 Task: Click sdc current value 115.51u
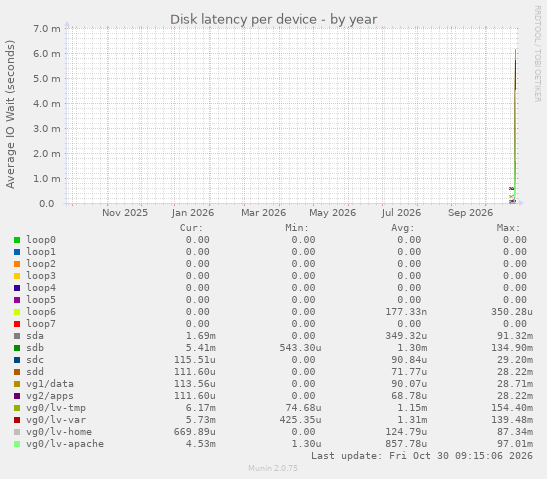[x=195, y=360]
